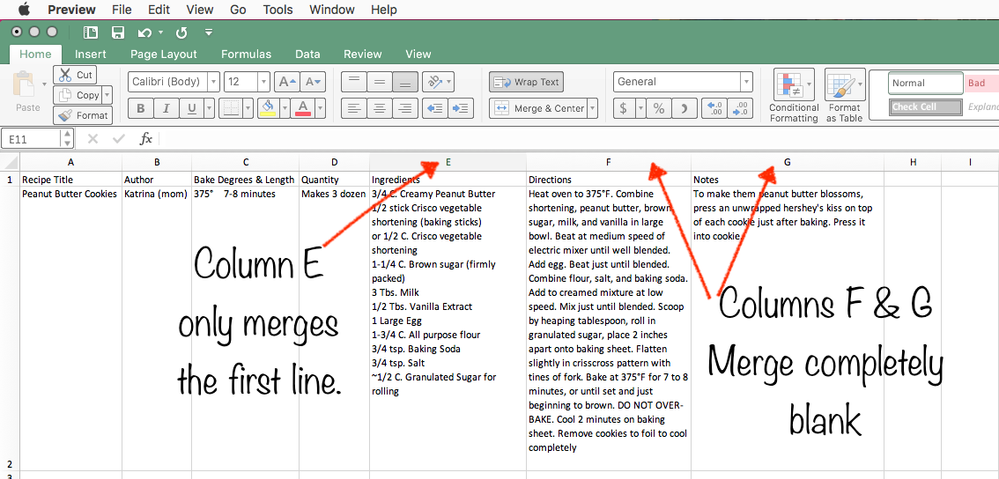The image size is (999, 479).
Task: Open the Apple menu
Action: coord(24,9)
